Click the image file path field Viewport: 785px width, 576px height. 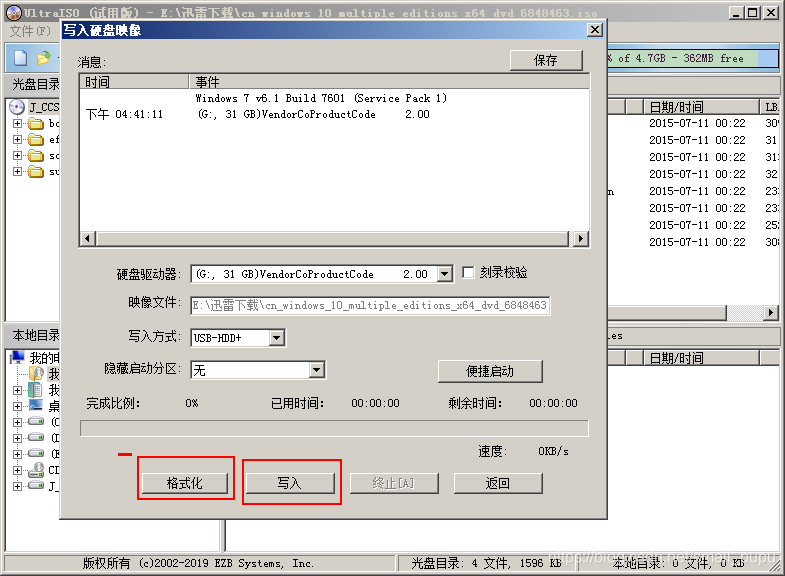point(370,305)
